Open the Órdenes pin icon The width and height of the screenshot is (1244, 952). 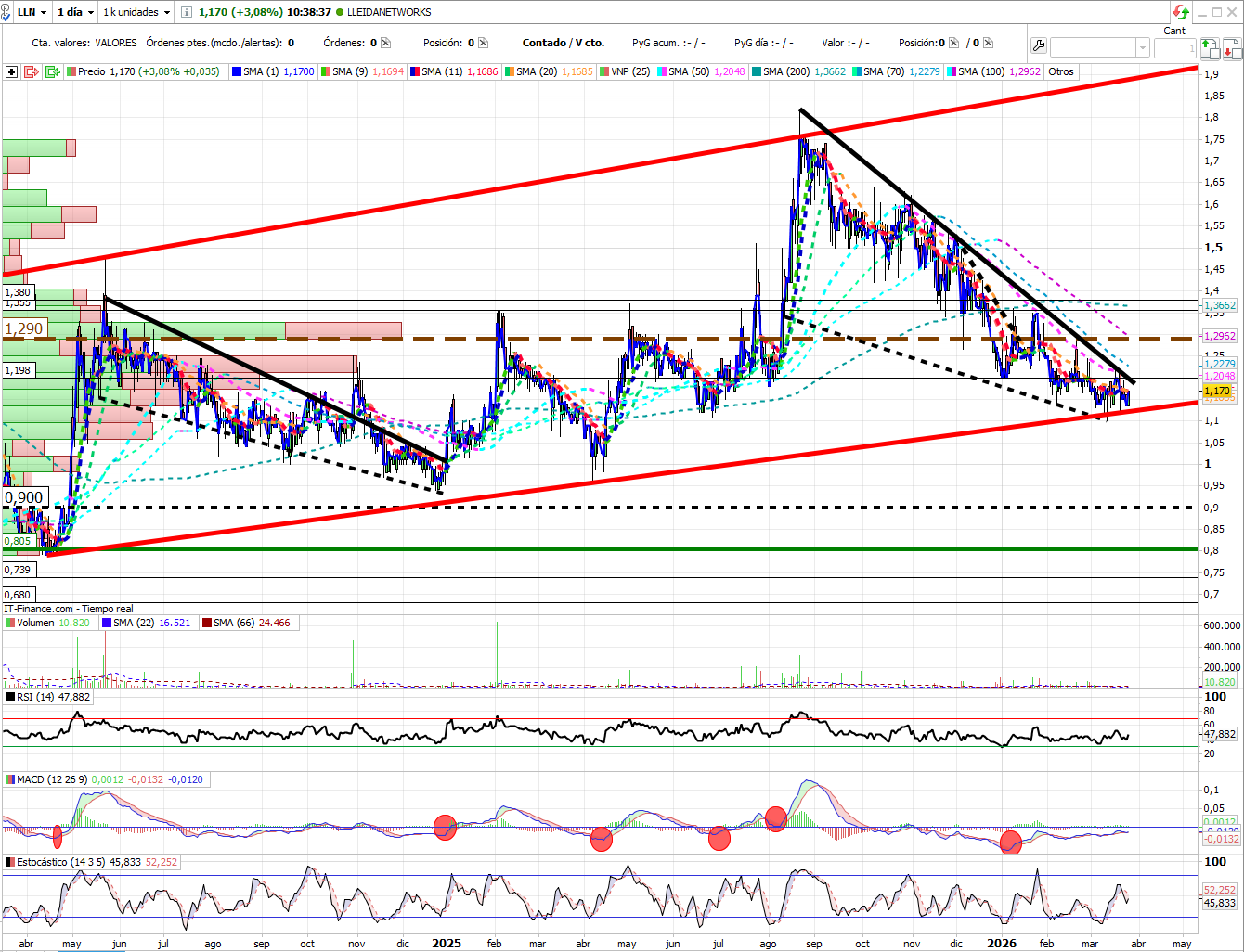385,43
